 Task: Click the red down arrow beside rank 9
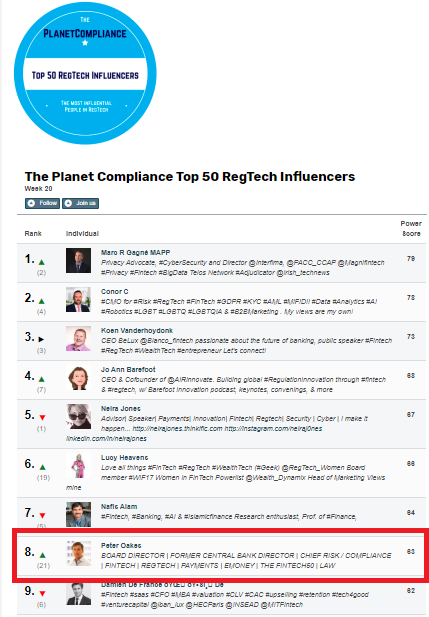point(42,593)
